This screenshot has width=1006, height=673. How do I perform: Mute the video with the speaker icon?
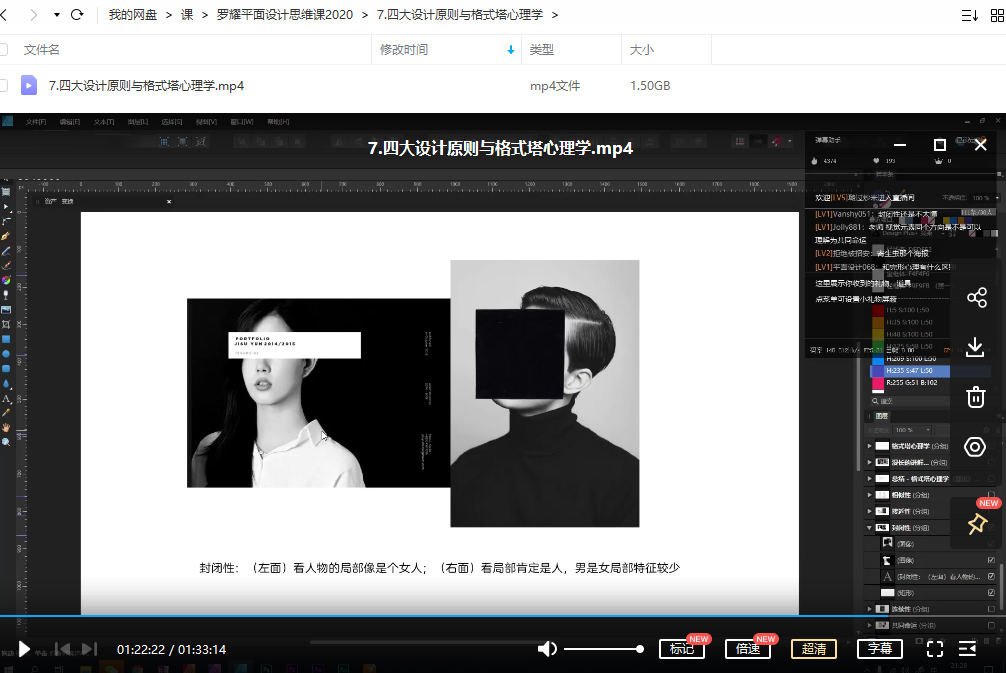click(x=547, y=649)
